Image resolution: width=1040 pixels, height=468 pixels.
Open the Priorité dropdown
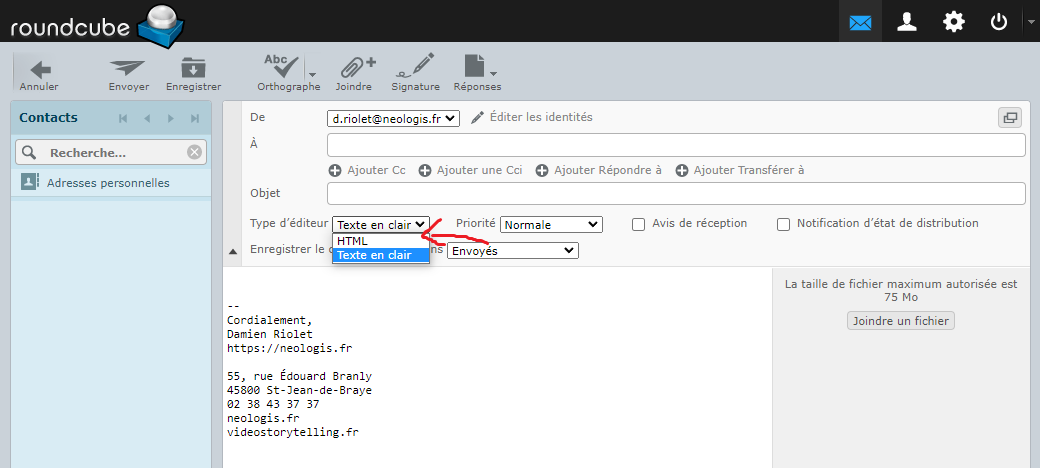click(x=551, y=225)
